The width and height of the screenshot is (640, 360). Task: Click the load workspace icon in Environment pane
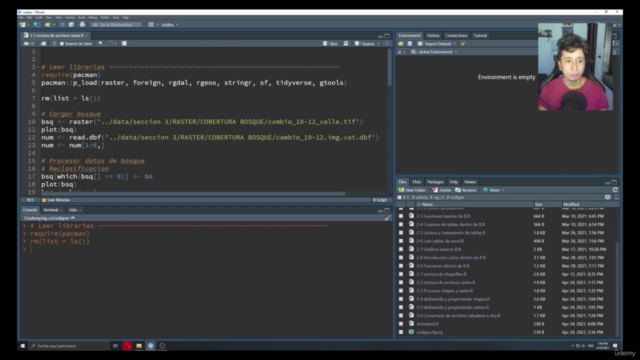401,44
